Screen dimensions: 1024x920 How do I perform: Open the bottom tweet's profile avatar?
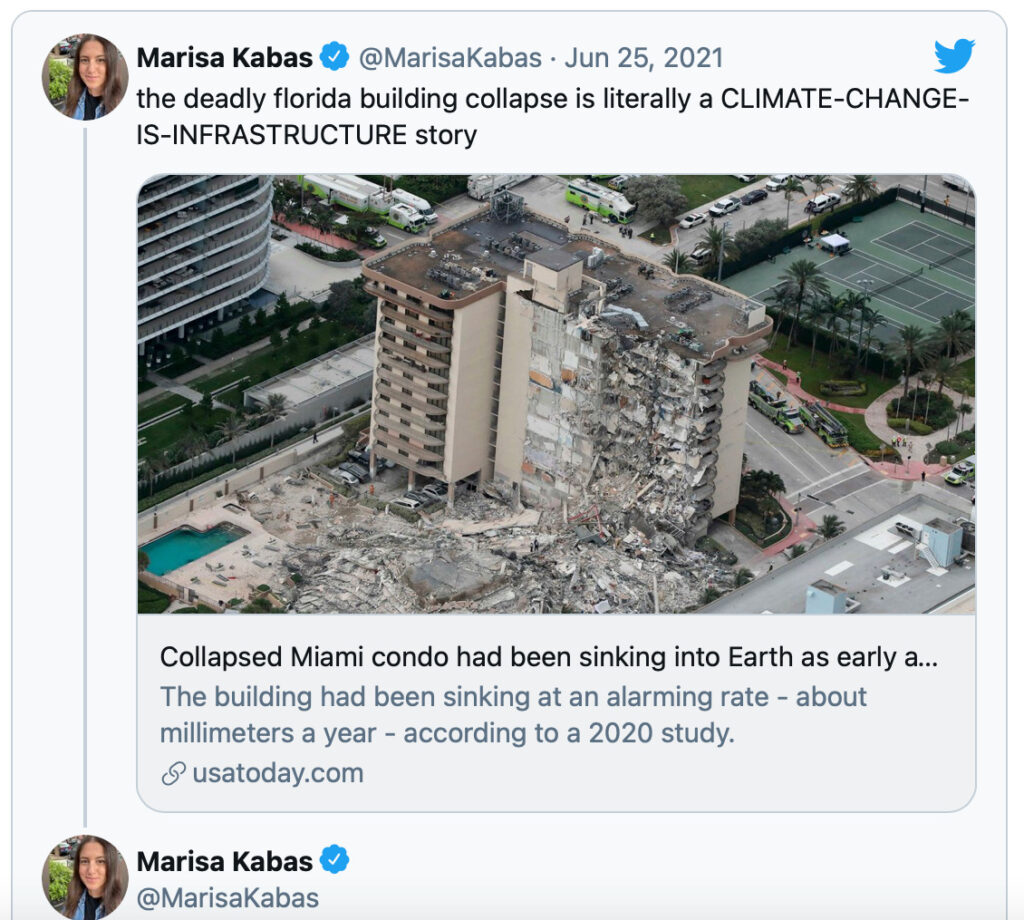point(84,877)
